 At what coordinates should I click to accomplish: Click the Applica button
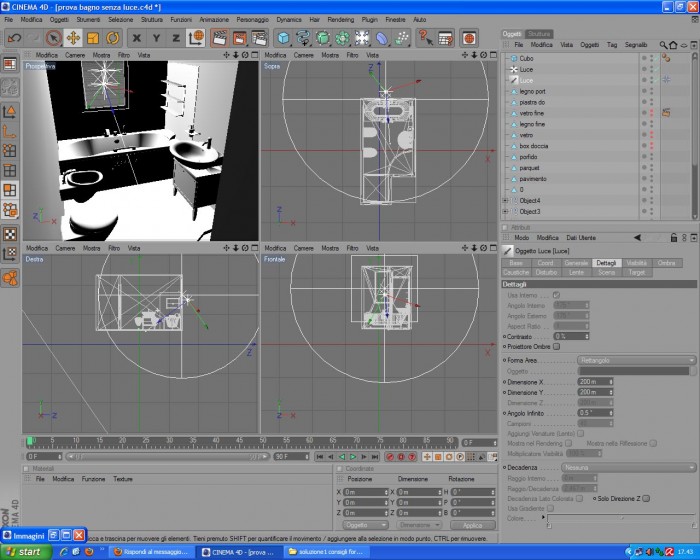473,525
